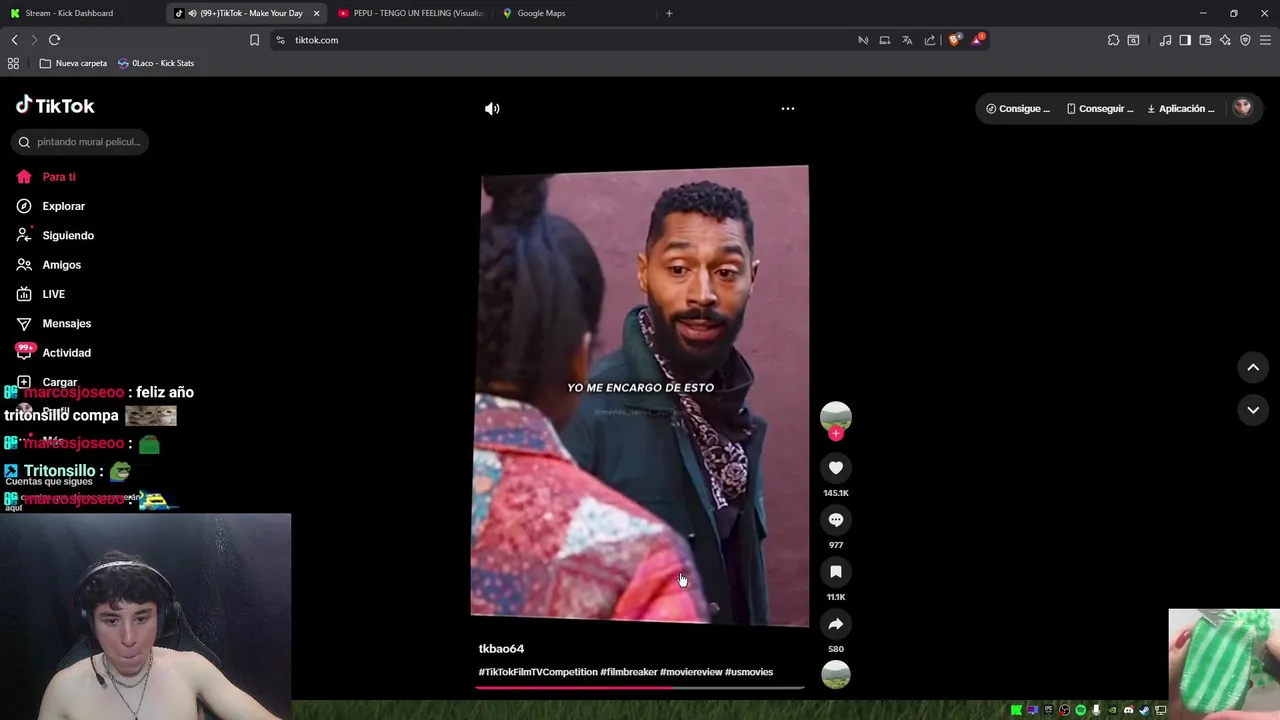The image size is (1280, 720).
Task: Open the spinning sound disc below share
Action: (836, 675)
